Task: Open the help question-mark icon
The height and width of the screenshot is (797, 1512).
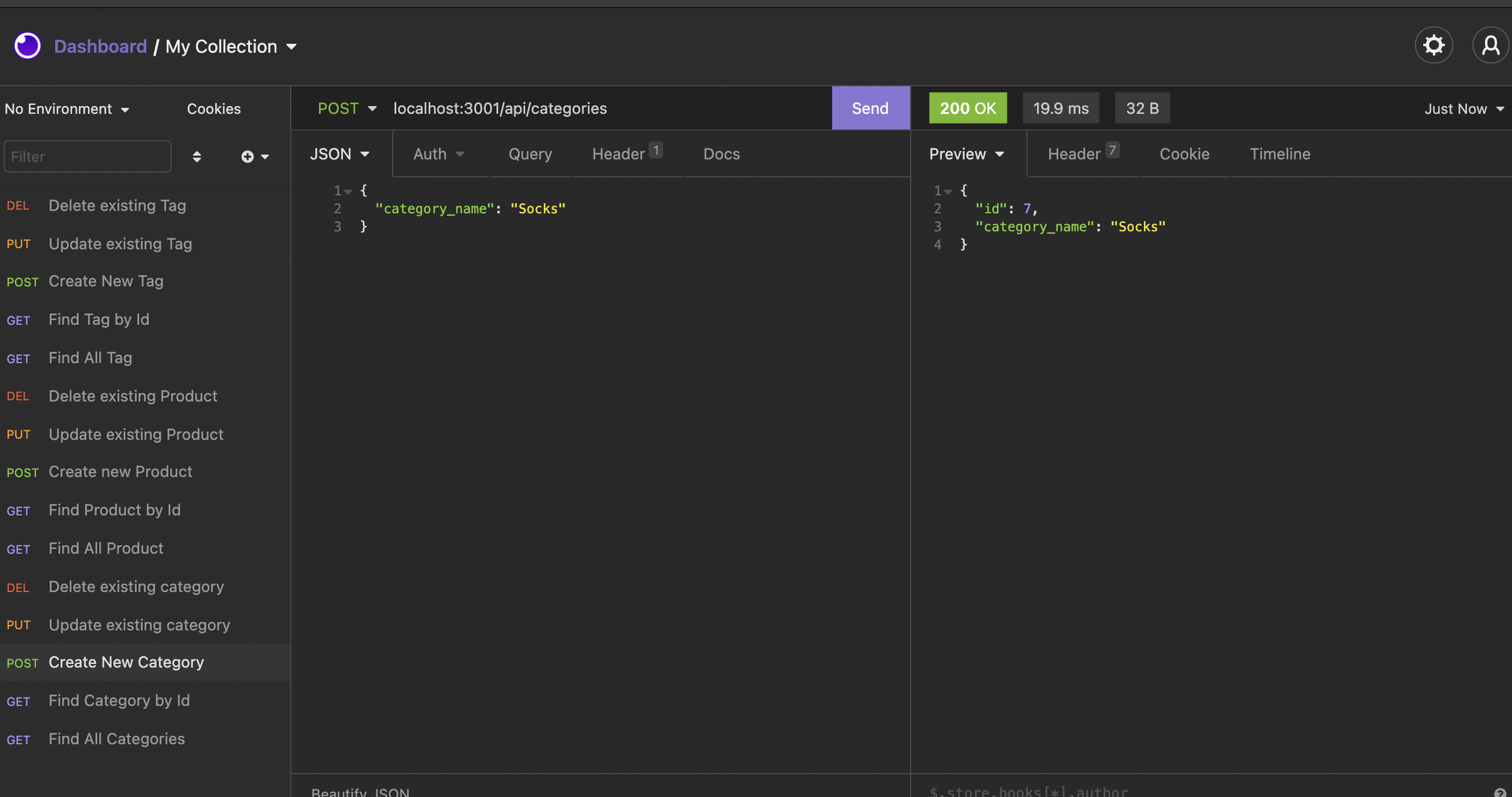Action: point(1501,792)
